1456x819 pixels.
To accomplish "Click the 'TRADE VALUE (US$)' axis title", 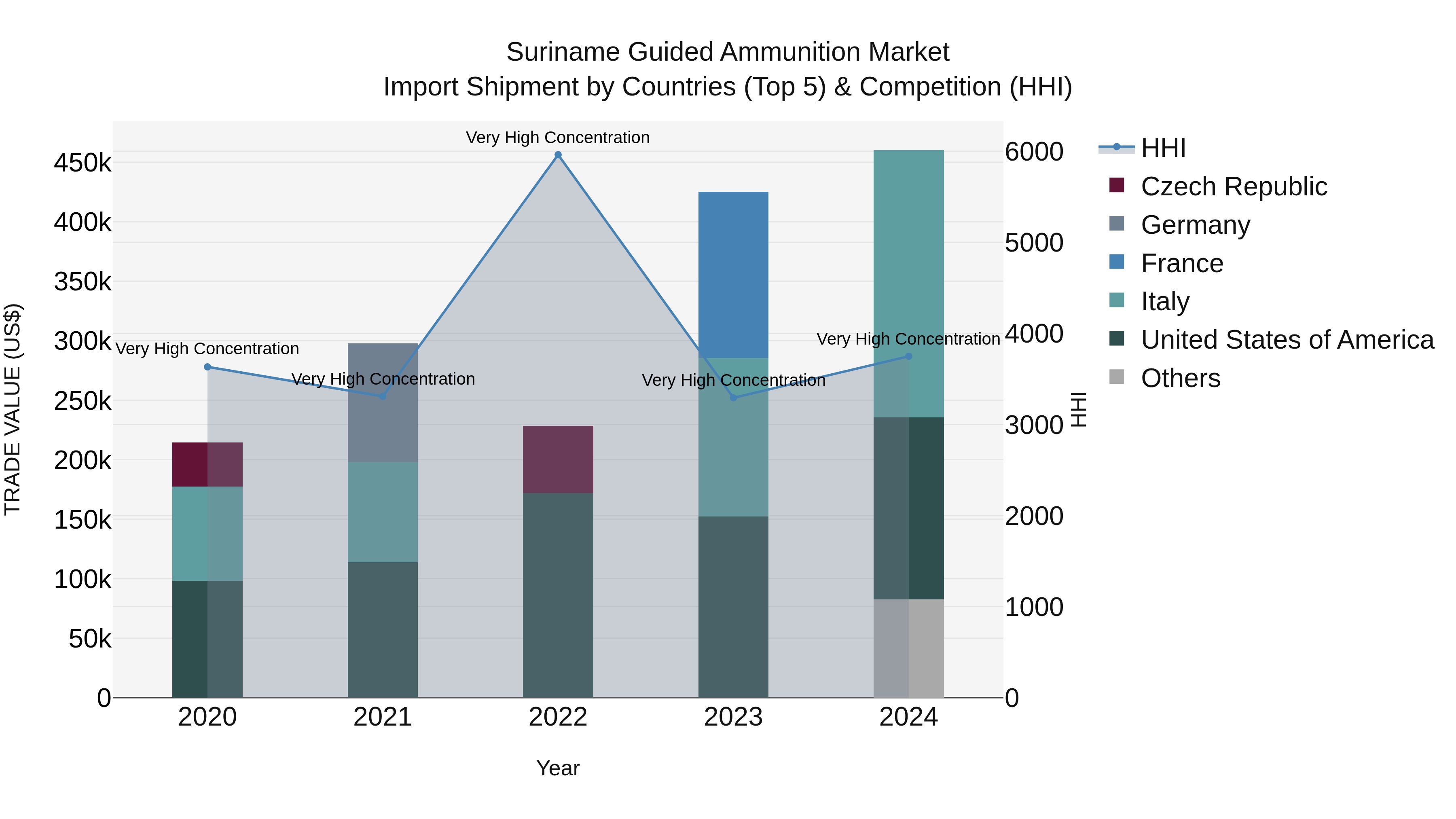I will click(13, 409).
